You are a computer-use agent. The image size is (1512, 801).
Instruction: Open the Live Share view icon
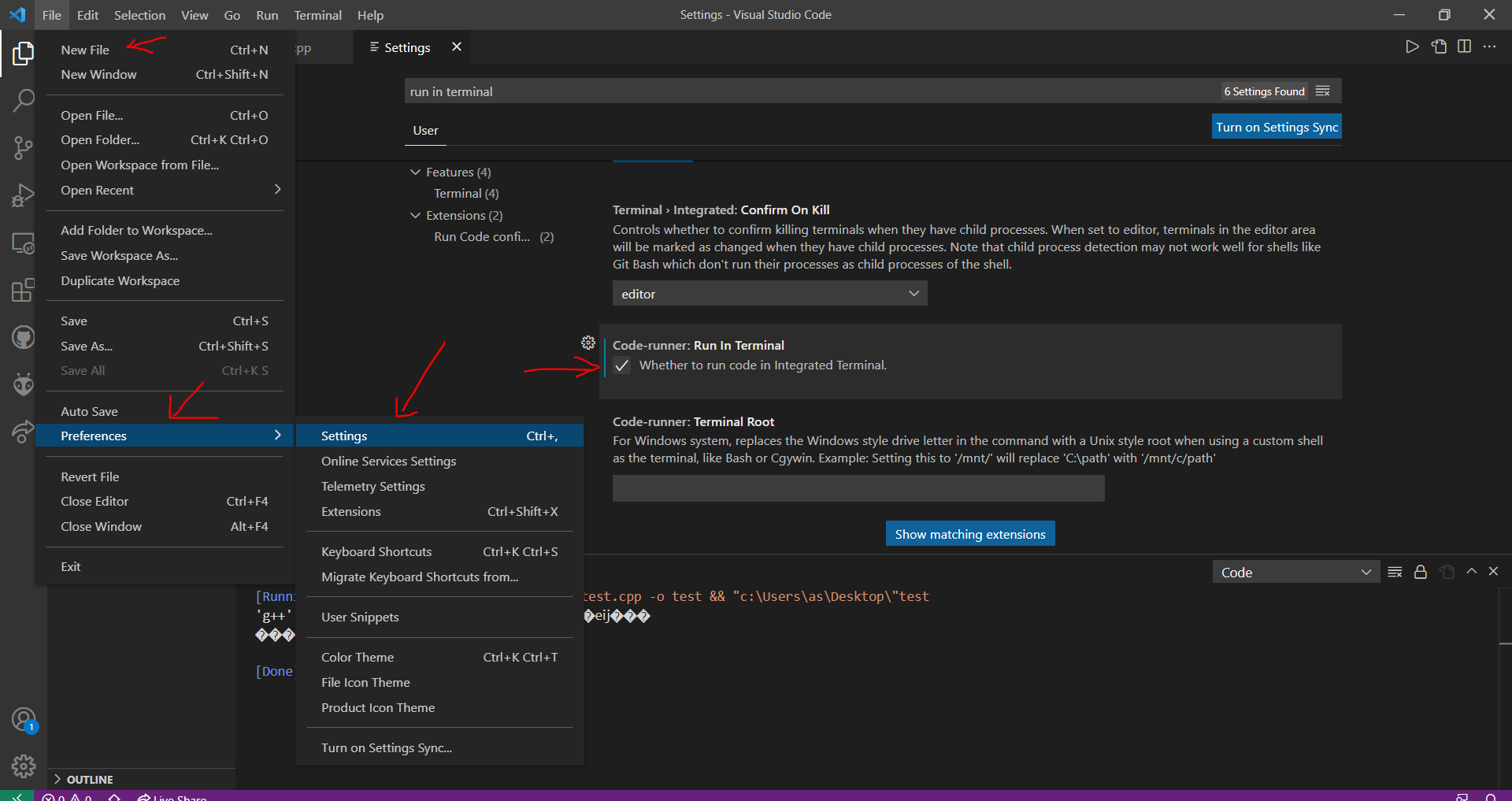[x=23, y=432]
